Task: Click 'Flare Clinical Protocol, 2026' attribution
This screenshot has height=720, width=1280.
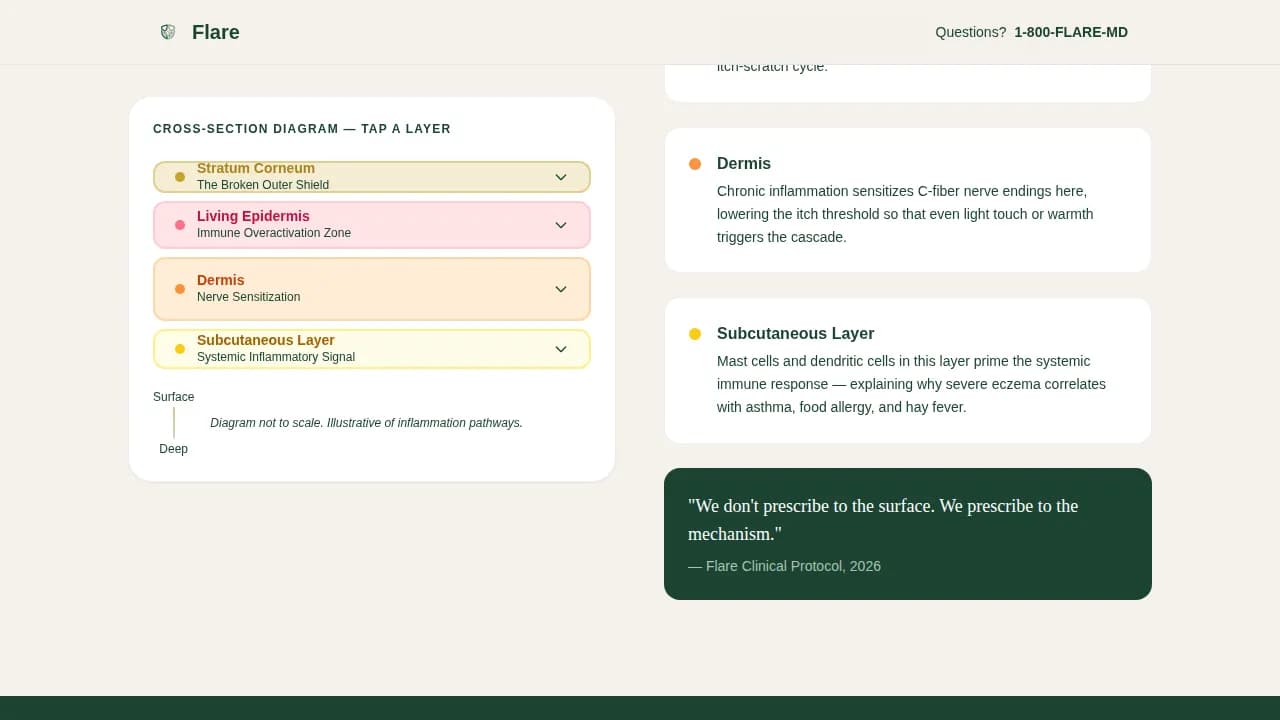Action: pyautogui.click(x=785, y=566)
